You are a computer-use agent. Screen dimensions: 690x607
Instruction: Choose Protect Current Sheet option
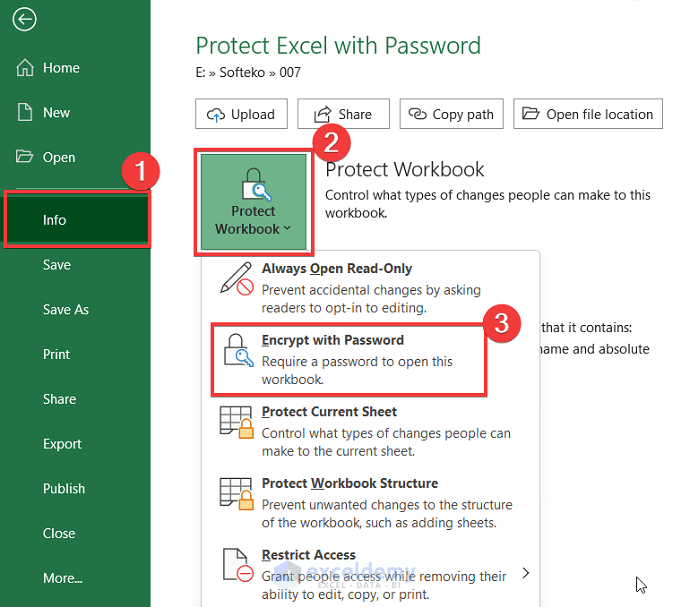[370, 431]
